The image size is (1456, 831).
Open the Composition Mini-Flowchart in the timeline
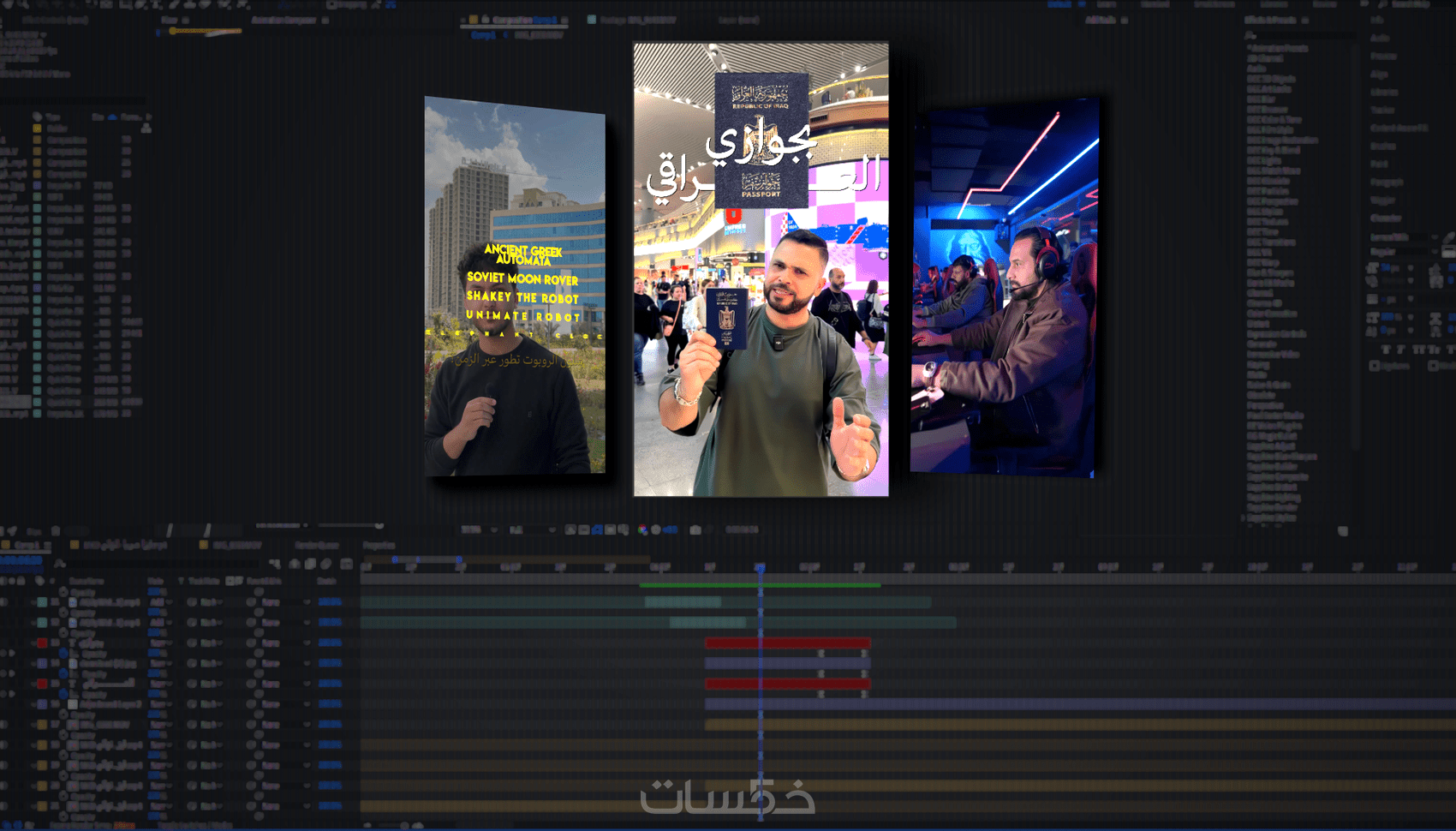click(274, 564)
